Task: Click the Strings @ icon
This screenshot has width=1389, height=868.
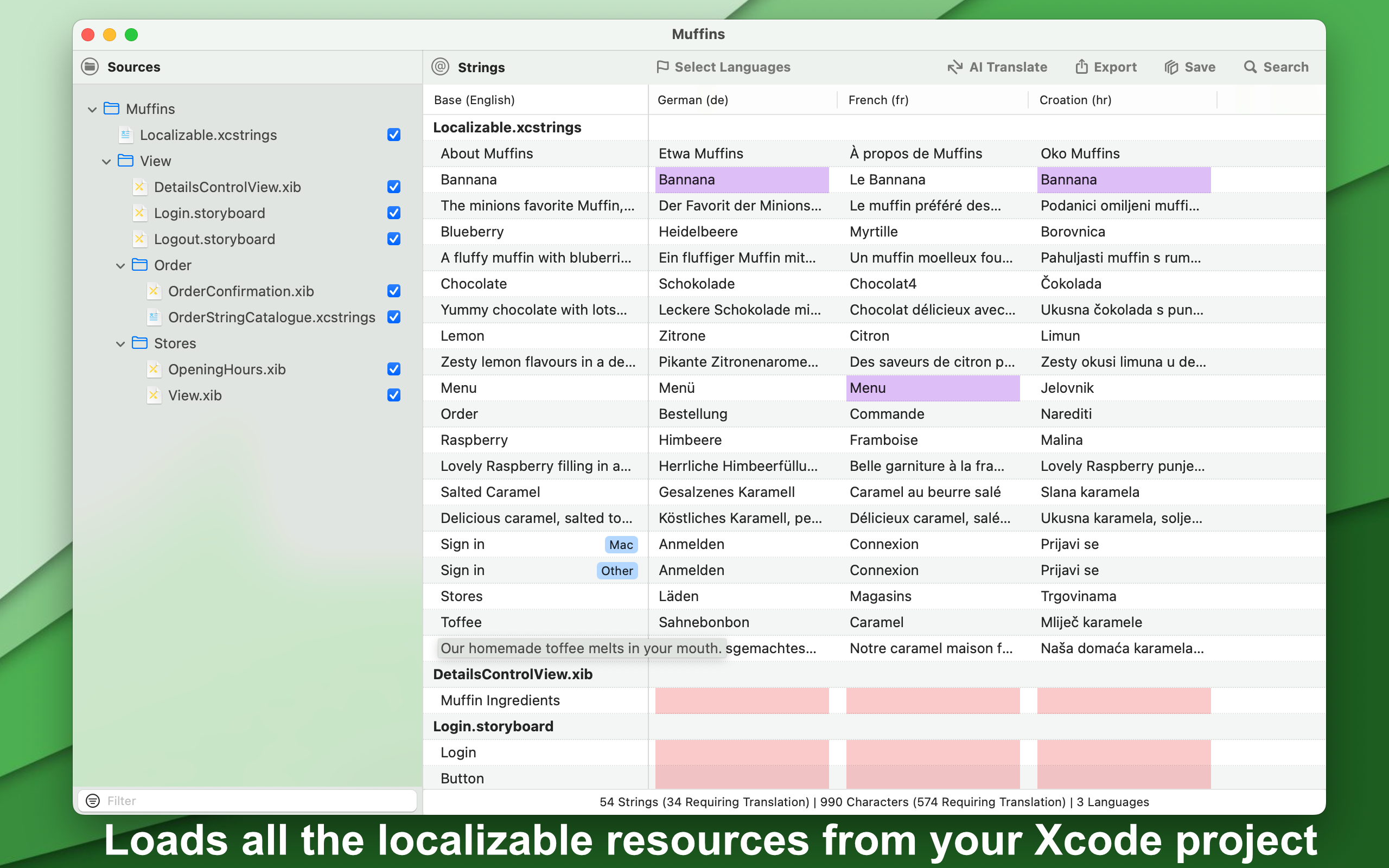Action: tap(440, 67)
